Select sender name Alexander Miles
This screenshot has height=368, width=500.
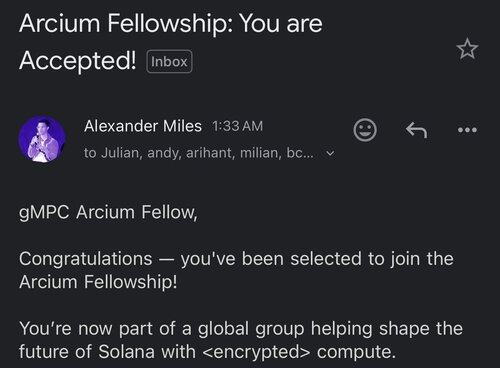tap(143, 126)
